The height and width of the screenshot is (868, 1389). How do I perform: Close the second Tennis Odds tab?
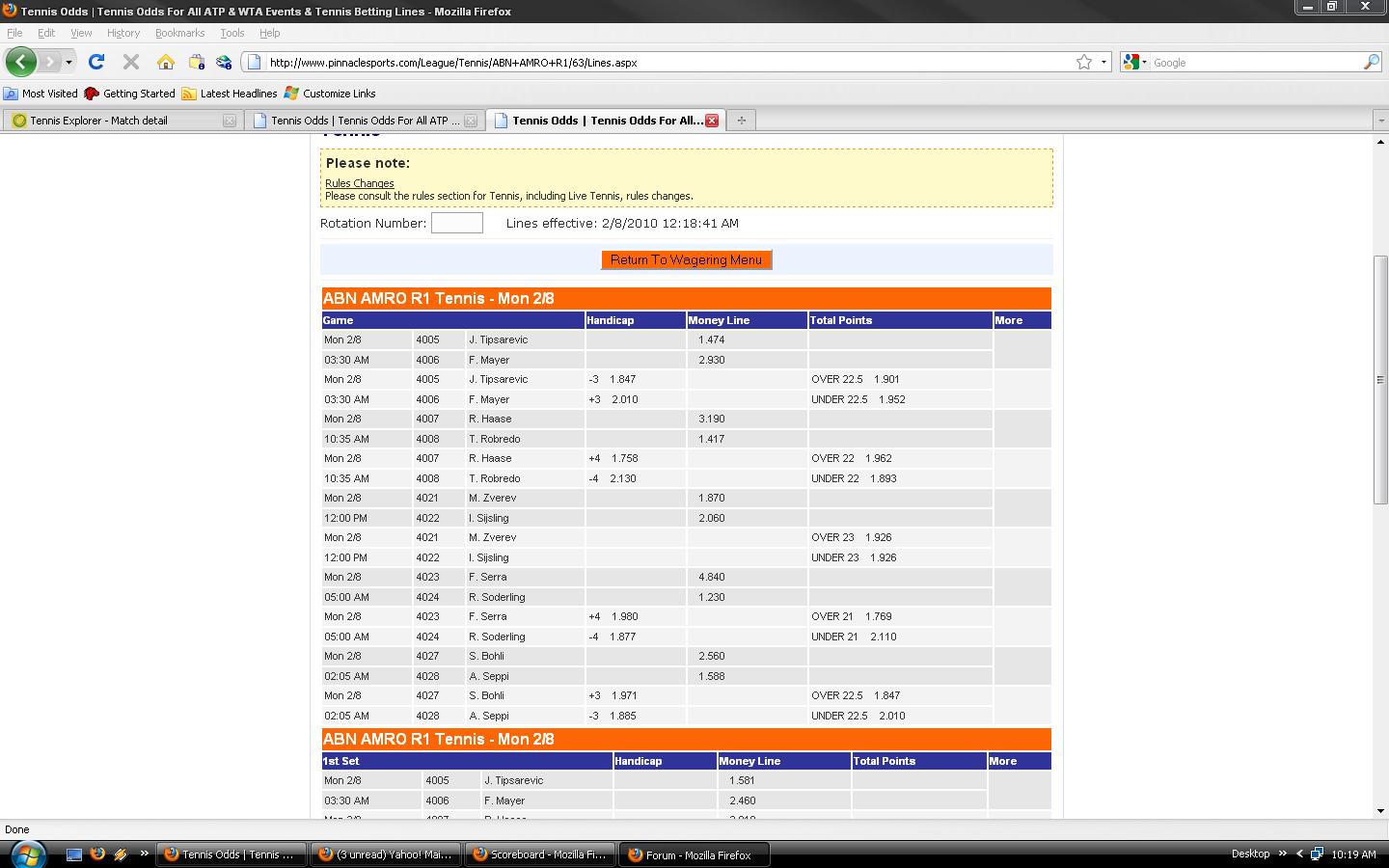[x=471, y=121]
